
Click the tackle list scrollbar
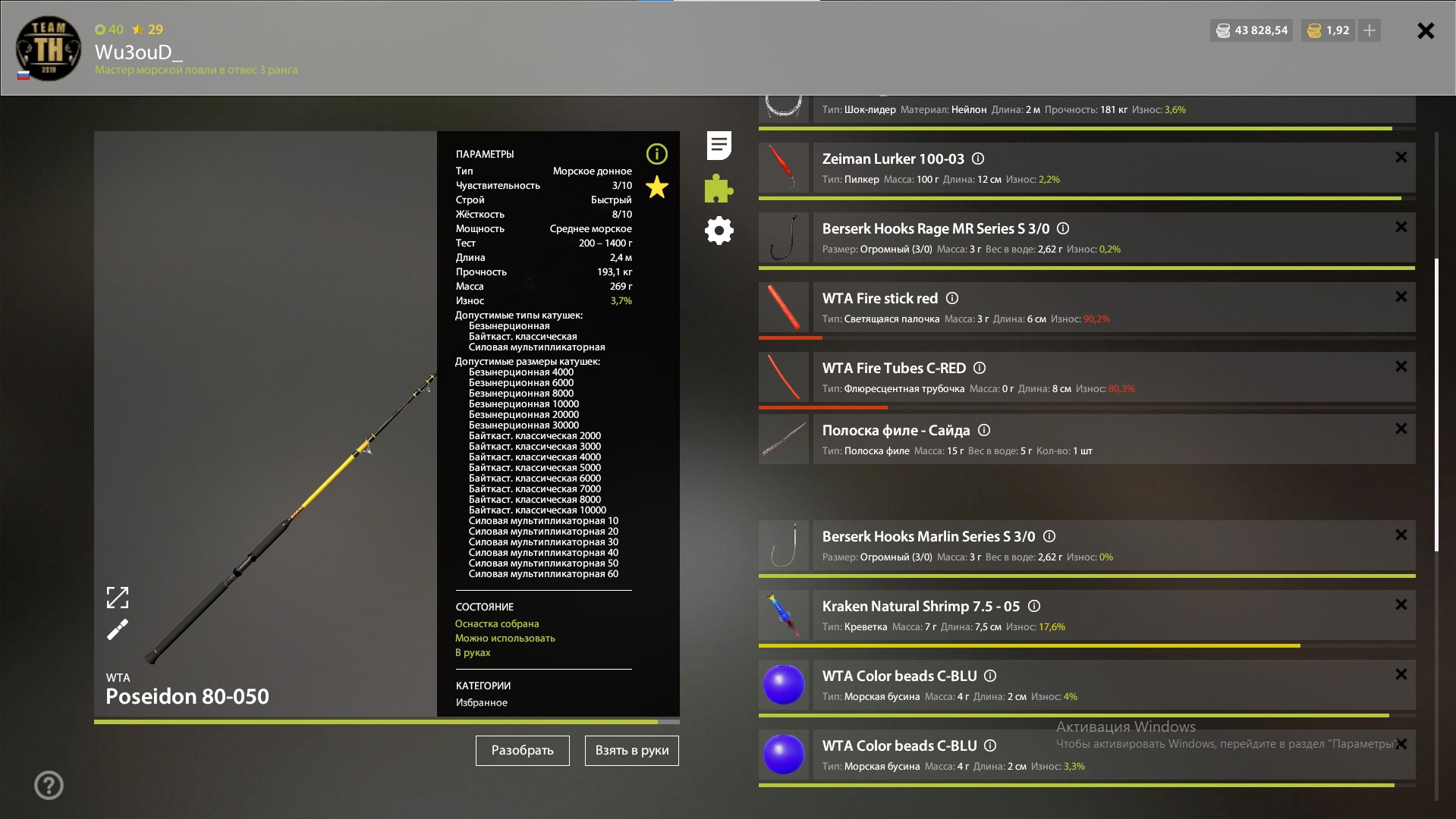coord(1436,405)
